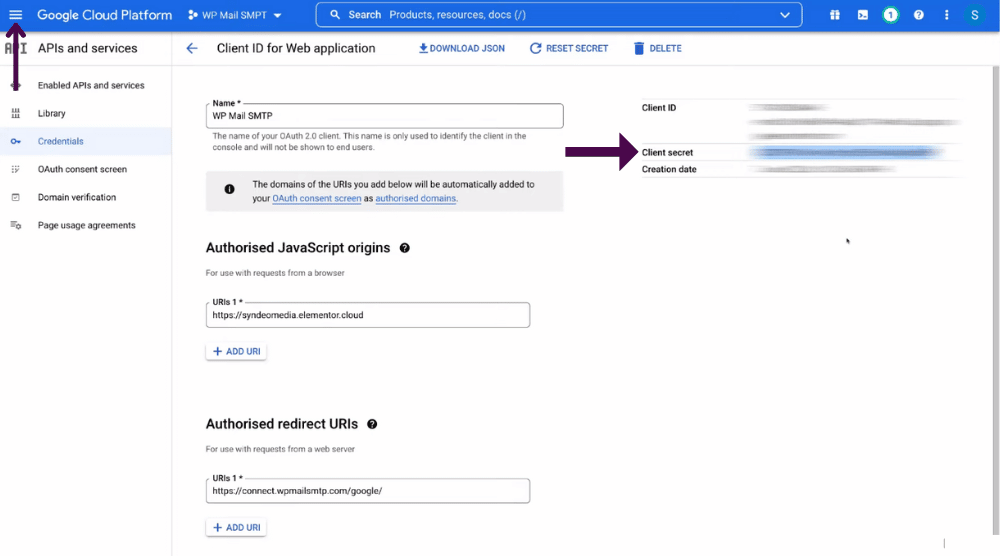1000x556 pixels.
Task: Open the hamburger navigation menu
Action: click(15, 15)
